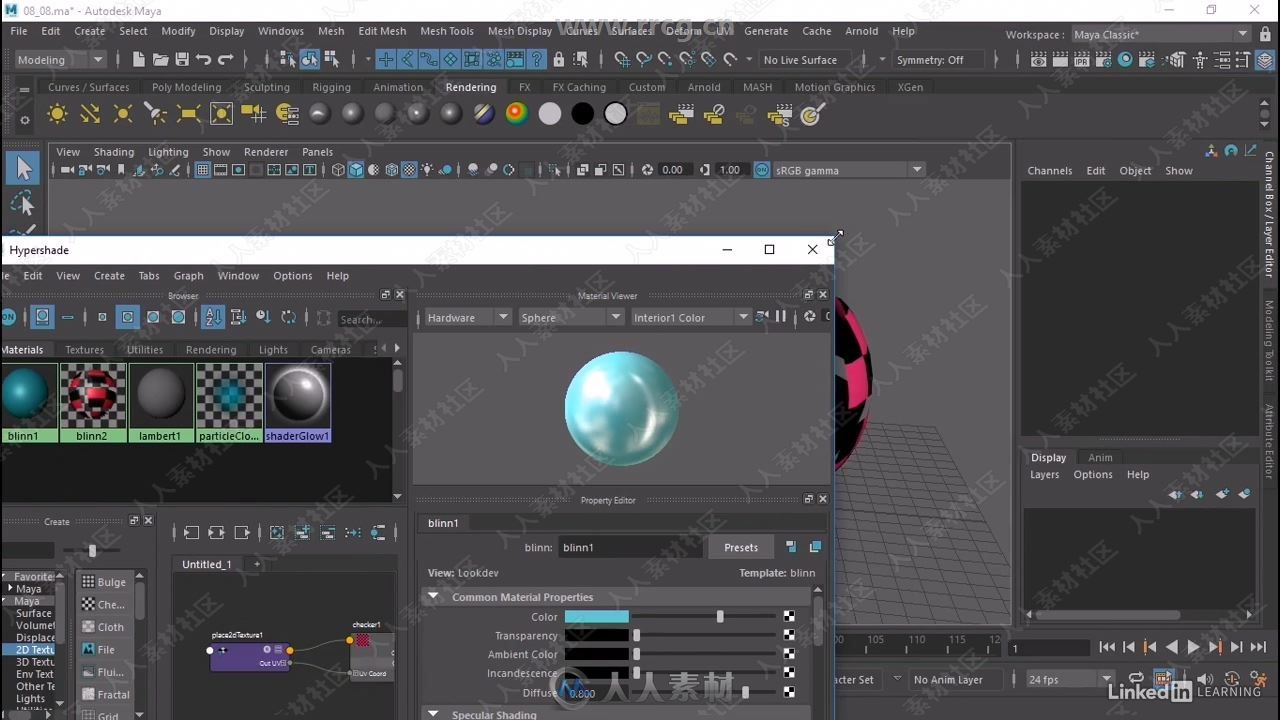Viewport: 1280px width, 720px height.
Task: Open the Sphere geometry dropdown in Material Viewer
Action: (571, 317)
